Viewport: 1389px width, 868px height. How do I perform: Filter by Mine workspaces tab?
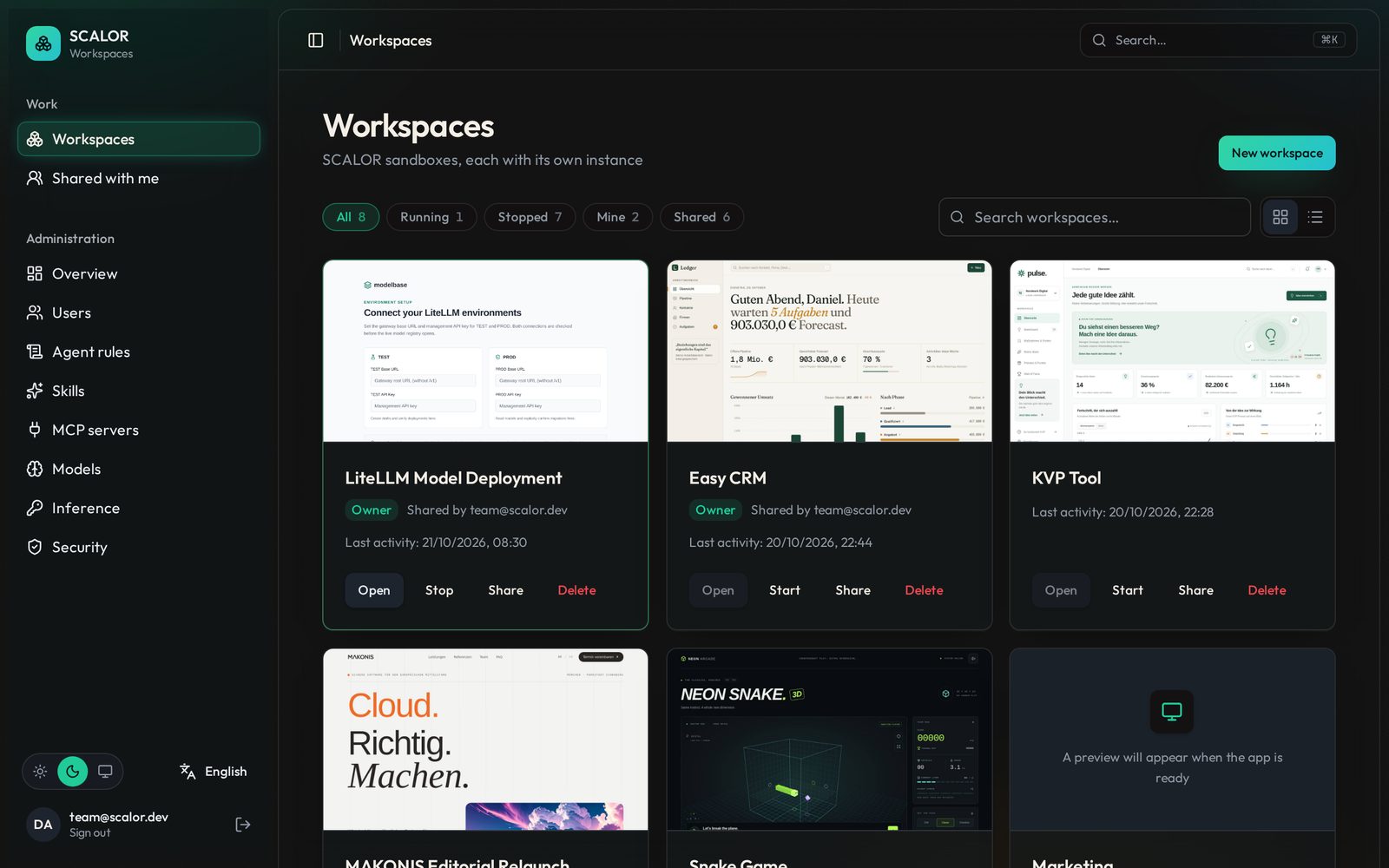coord(617,217)
